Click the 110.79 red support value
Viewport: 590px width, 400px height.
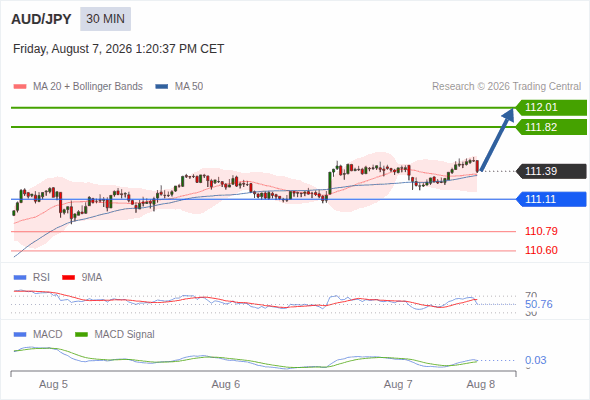click(541, 231)
